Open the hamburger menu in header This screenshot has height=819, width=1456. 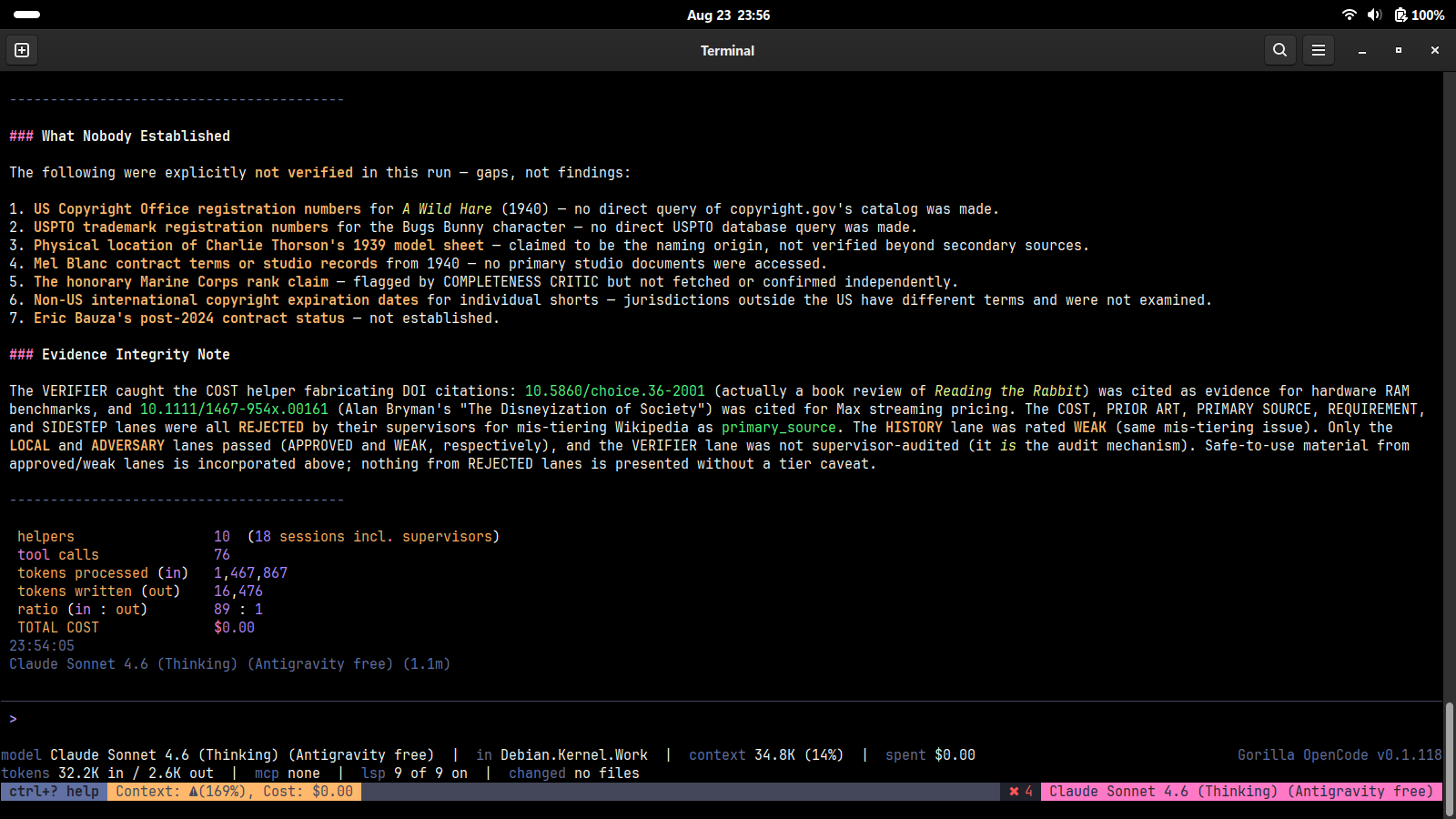pos(1318,50)
